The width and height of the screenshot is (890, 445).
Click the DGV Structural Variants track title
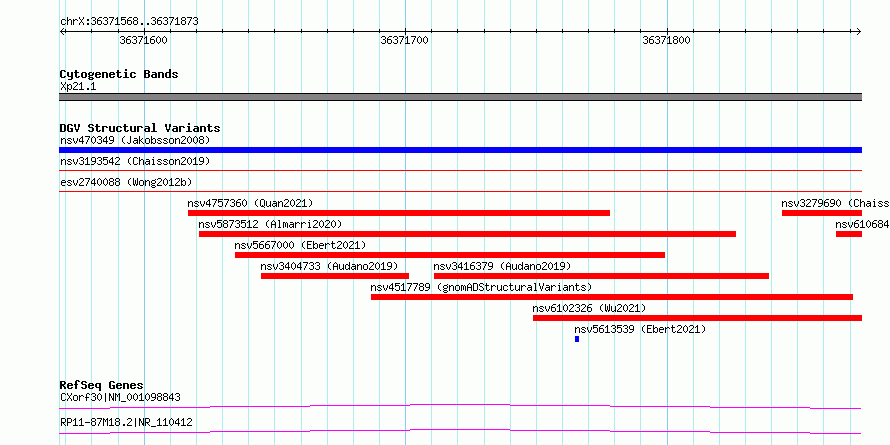click(x=140, y=128)
